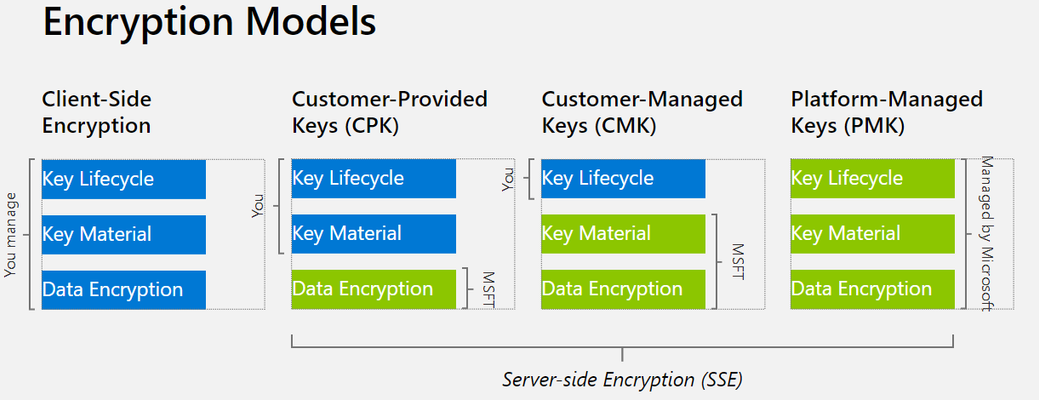Select green Key Material block under CMK

coord(623,234)
